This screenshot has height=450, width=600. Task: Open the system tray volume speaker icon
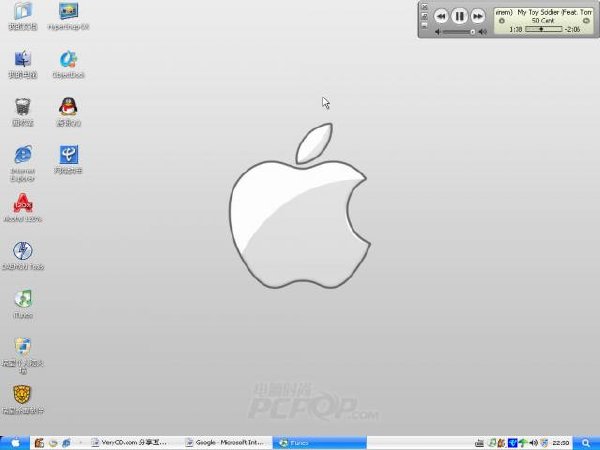click(x=533, y=443)
